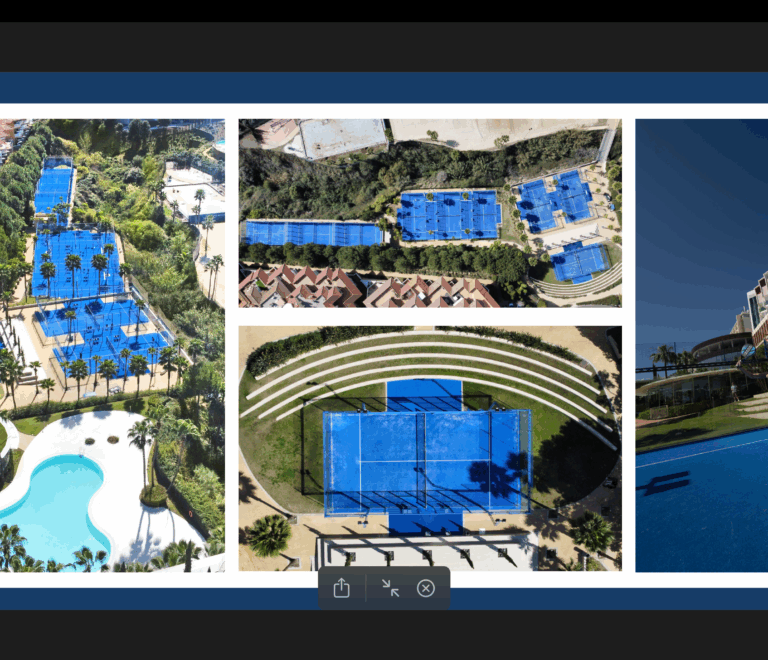Screen dimensions: 768x660
Task: Exit full screen using inward arrows icon
Action: [x=390, y=588]
